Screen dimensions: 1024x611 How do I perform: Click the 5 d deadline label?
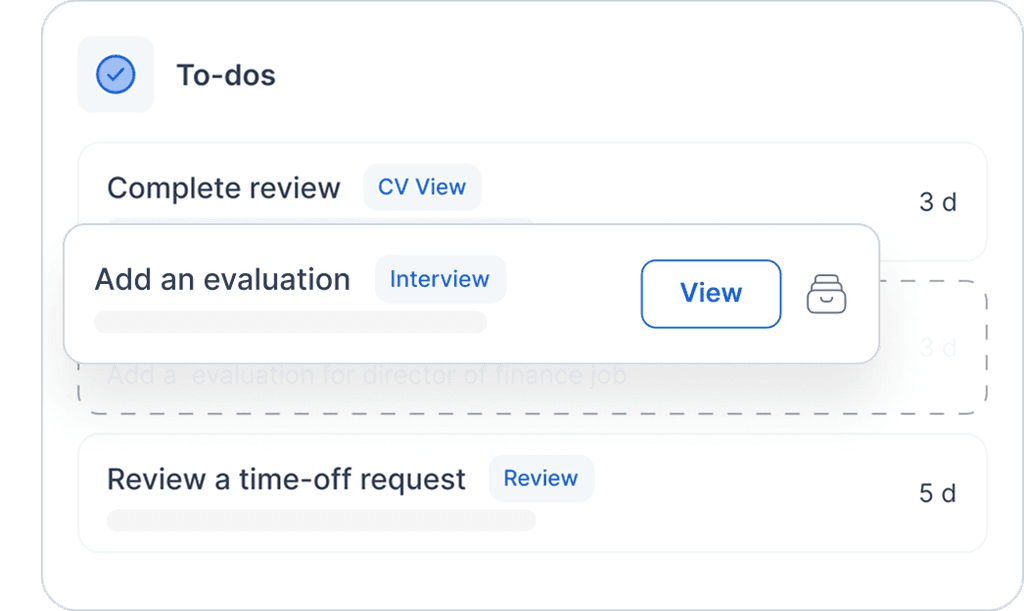click(x=939, y=492)
